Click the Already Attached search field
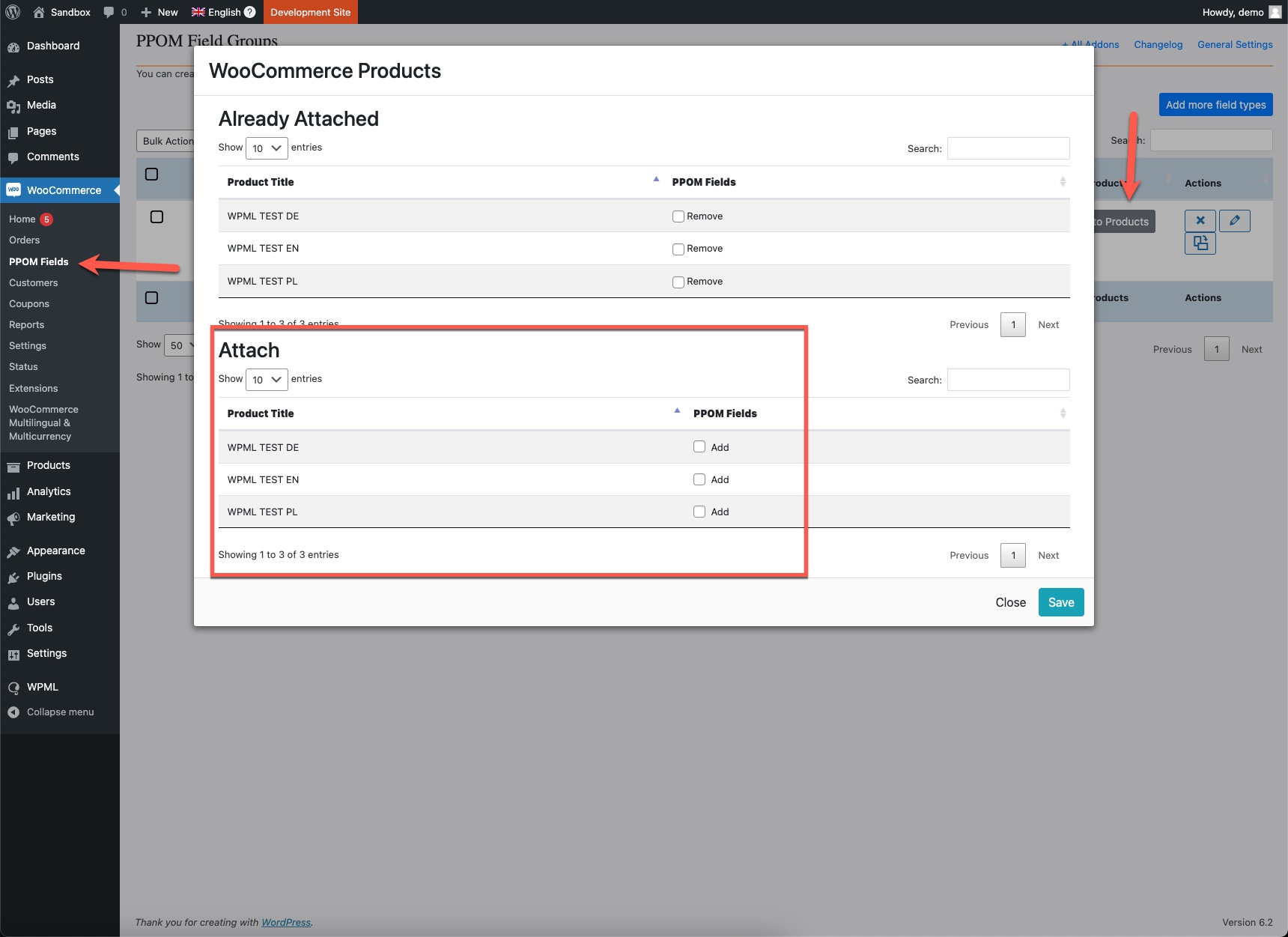Screen dimensions: 1288x937 1008,148
